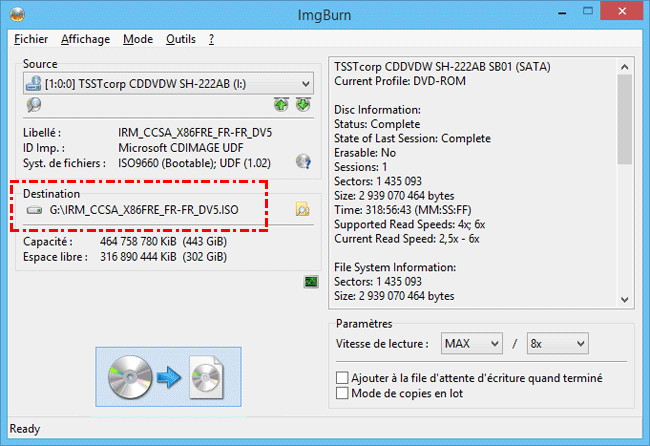The image size is (650, 446).
Task: Click the destination path G:\IRM_CCSA ISO text
Action: point(148,210)
